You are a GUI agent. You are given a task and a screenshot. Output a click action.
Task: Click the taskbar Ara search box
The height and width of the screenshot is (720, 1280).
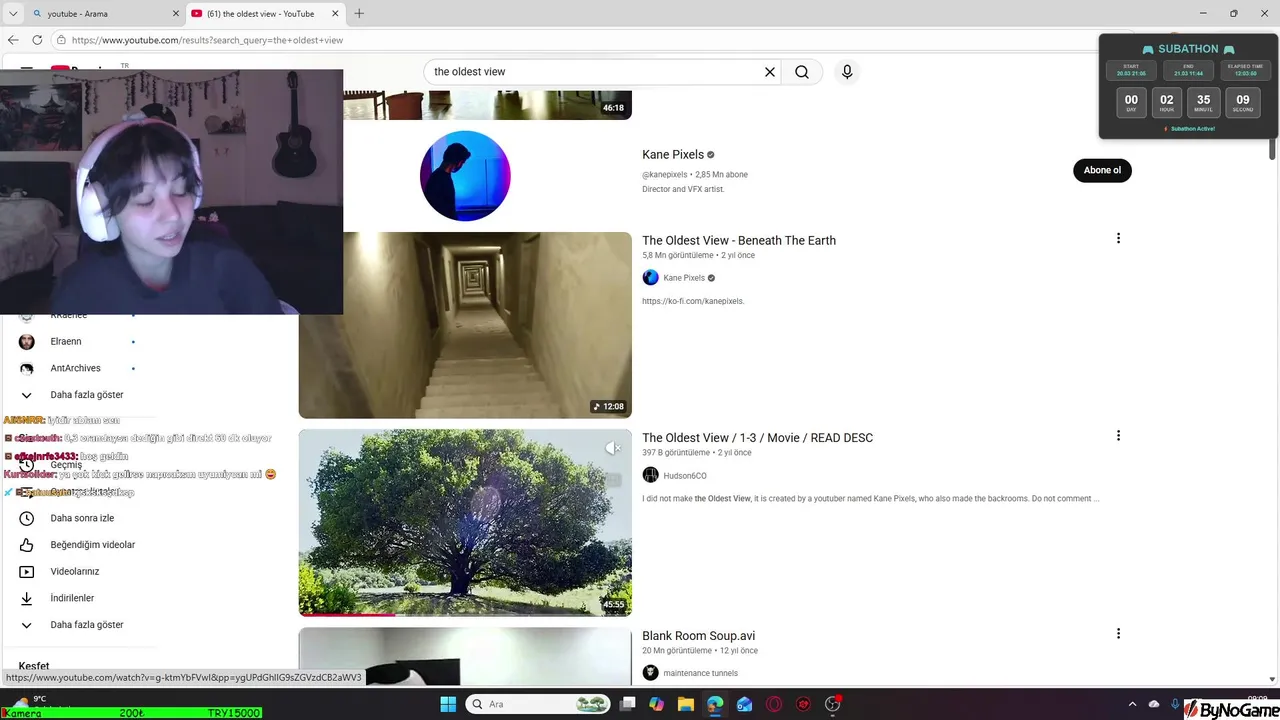pos(539,704)
